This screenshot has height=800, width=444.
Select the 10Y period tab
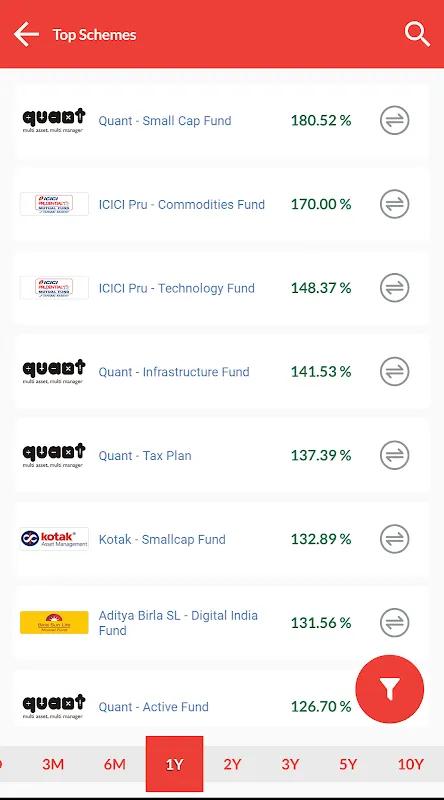(411, 764)
